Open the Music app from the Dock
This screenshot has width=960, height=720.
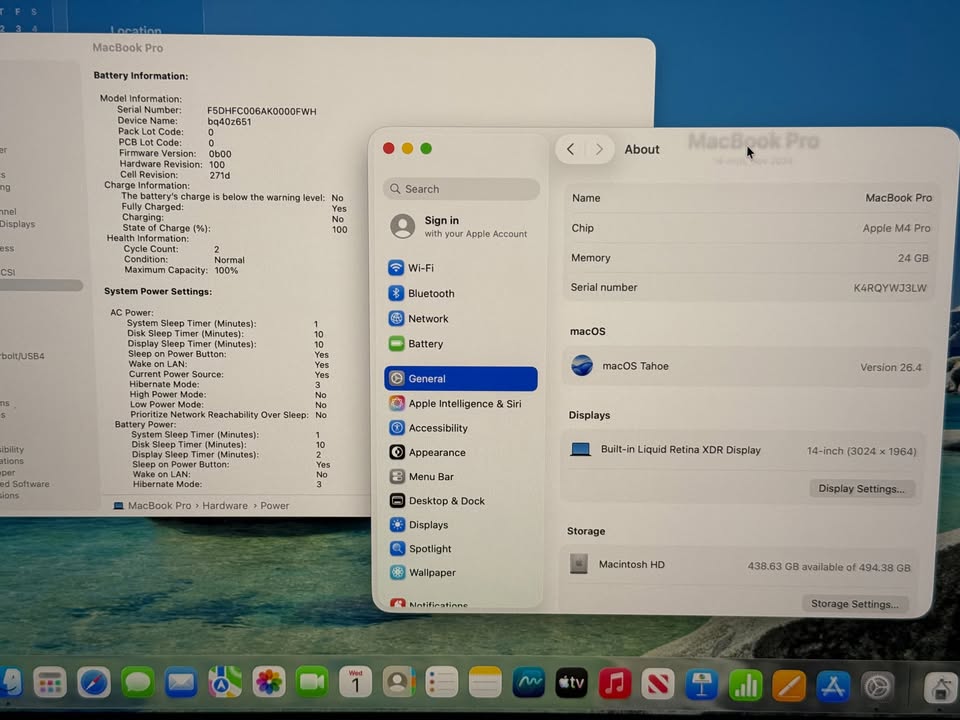[614, 685]
